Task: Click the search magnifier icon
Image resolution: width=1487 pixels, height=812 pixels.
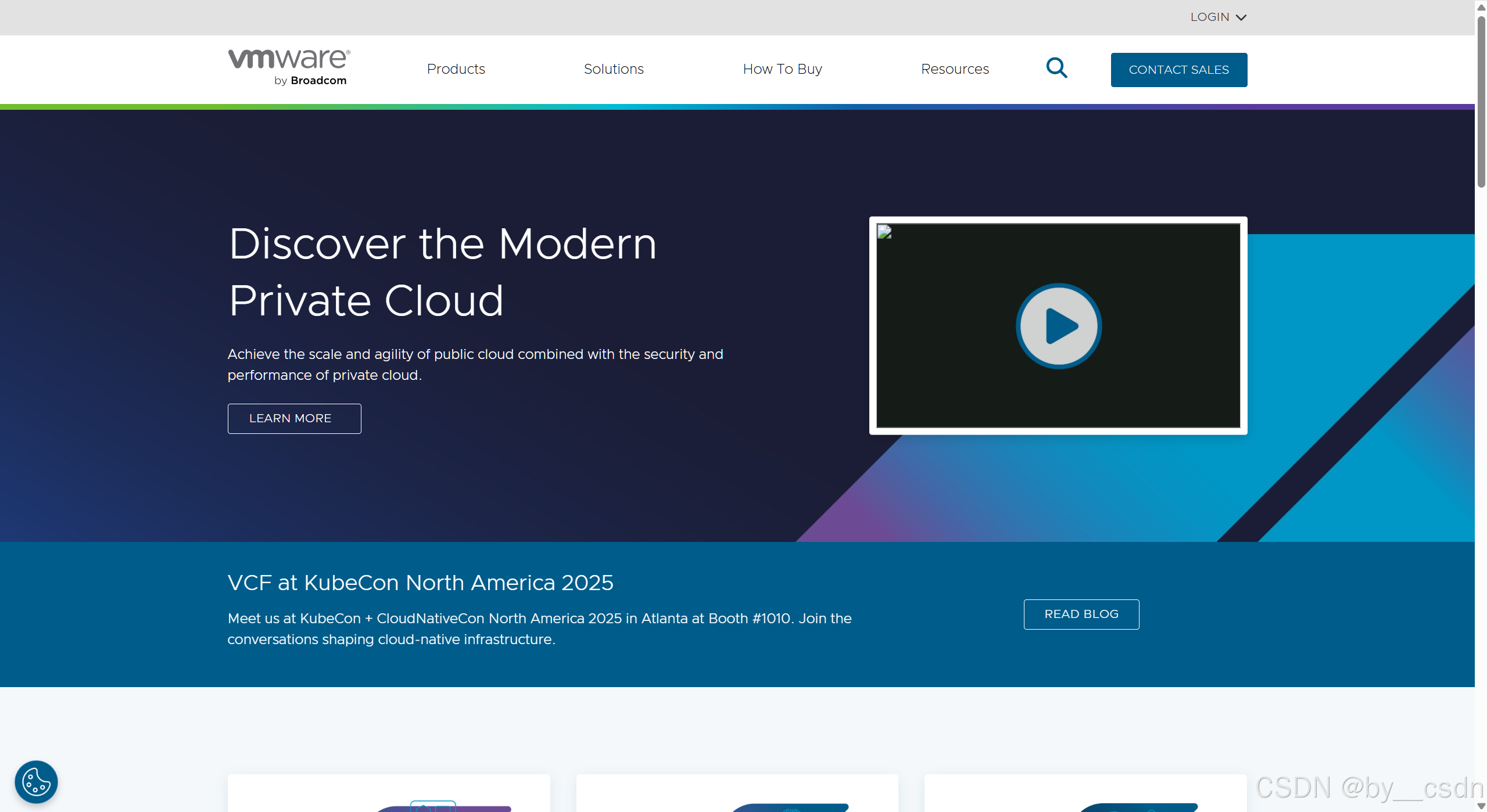Action: point(1056,69)
